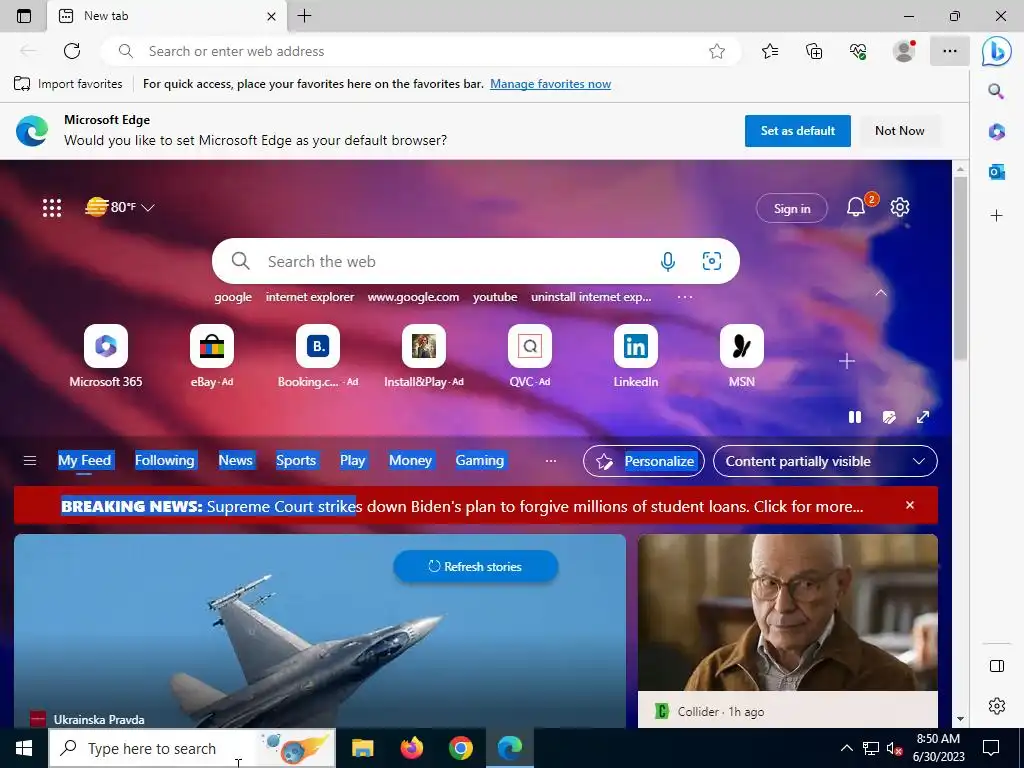Viewport: 1024px width, 768px height.
Task: Open Manage favorites now link
Action: pyautogui.click(x=551, y=84)
